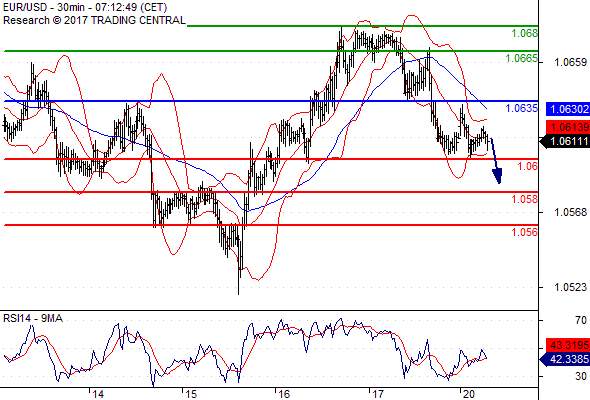Click the green resistance label 1.068

click(525, 33)
